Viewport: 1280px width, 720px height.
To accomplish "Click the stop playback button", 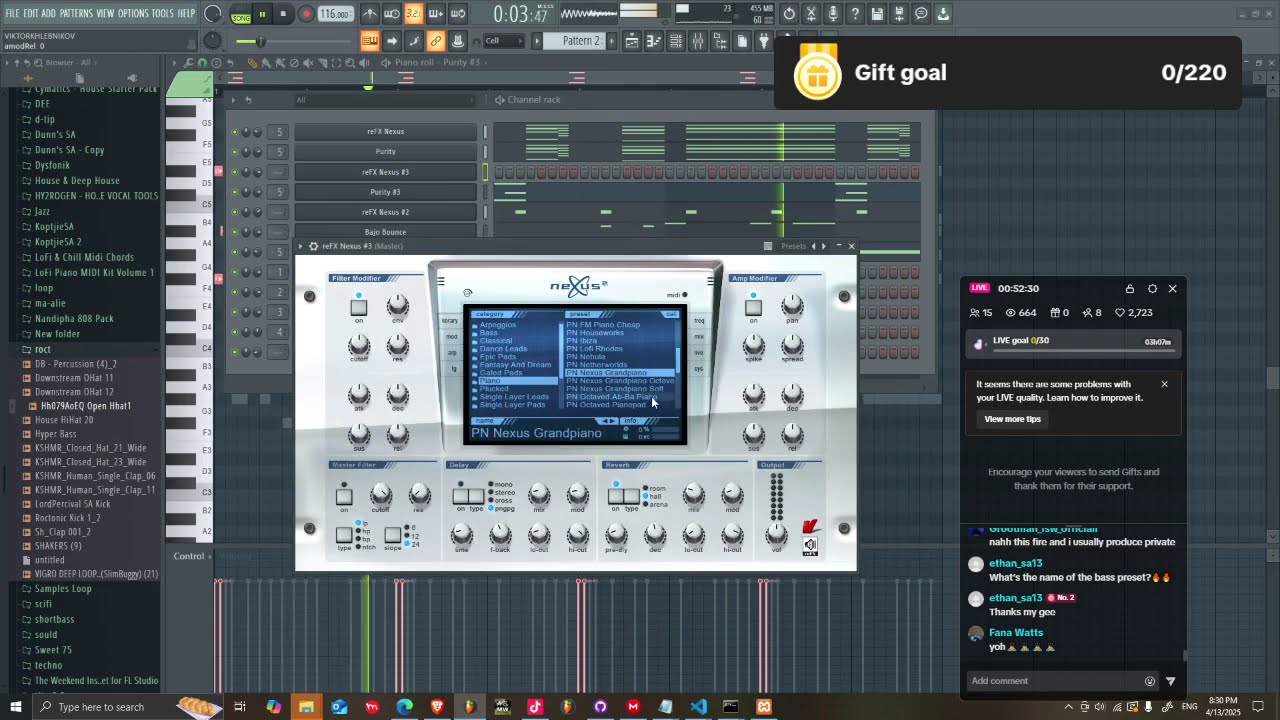I will 283,14.
